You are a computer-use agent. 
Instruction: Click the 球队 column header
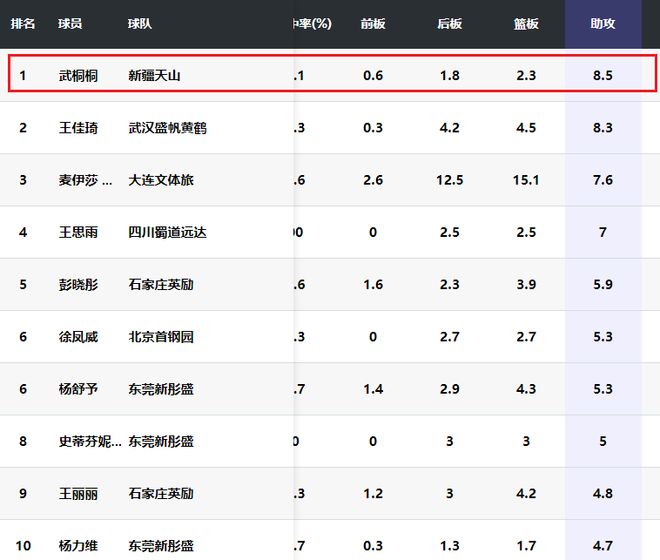(x=141, y=24)
